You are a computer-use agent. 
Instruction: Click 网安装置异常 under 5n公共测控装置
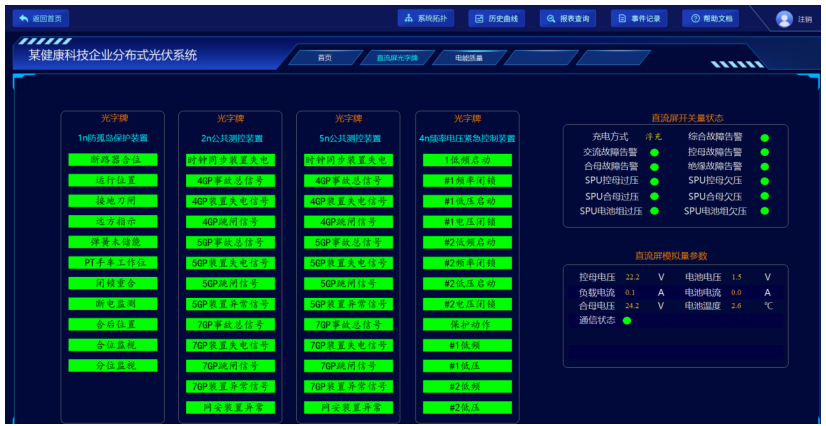[348, 407]
